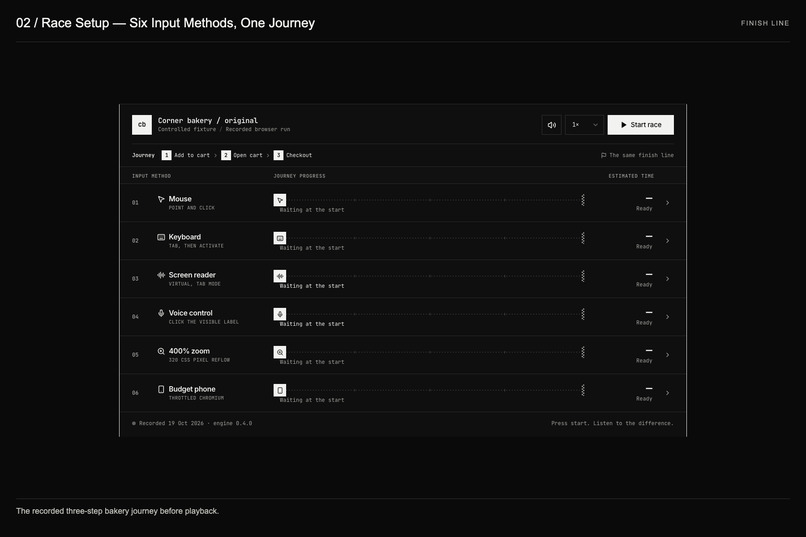Expand the 400% zoom row chevron
806x537 pixels.
click(668, 355)
